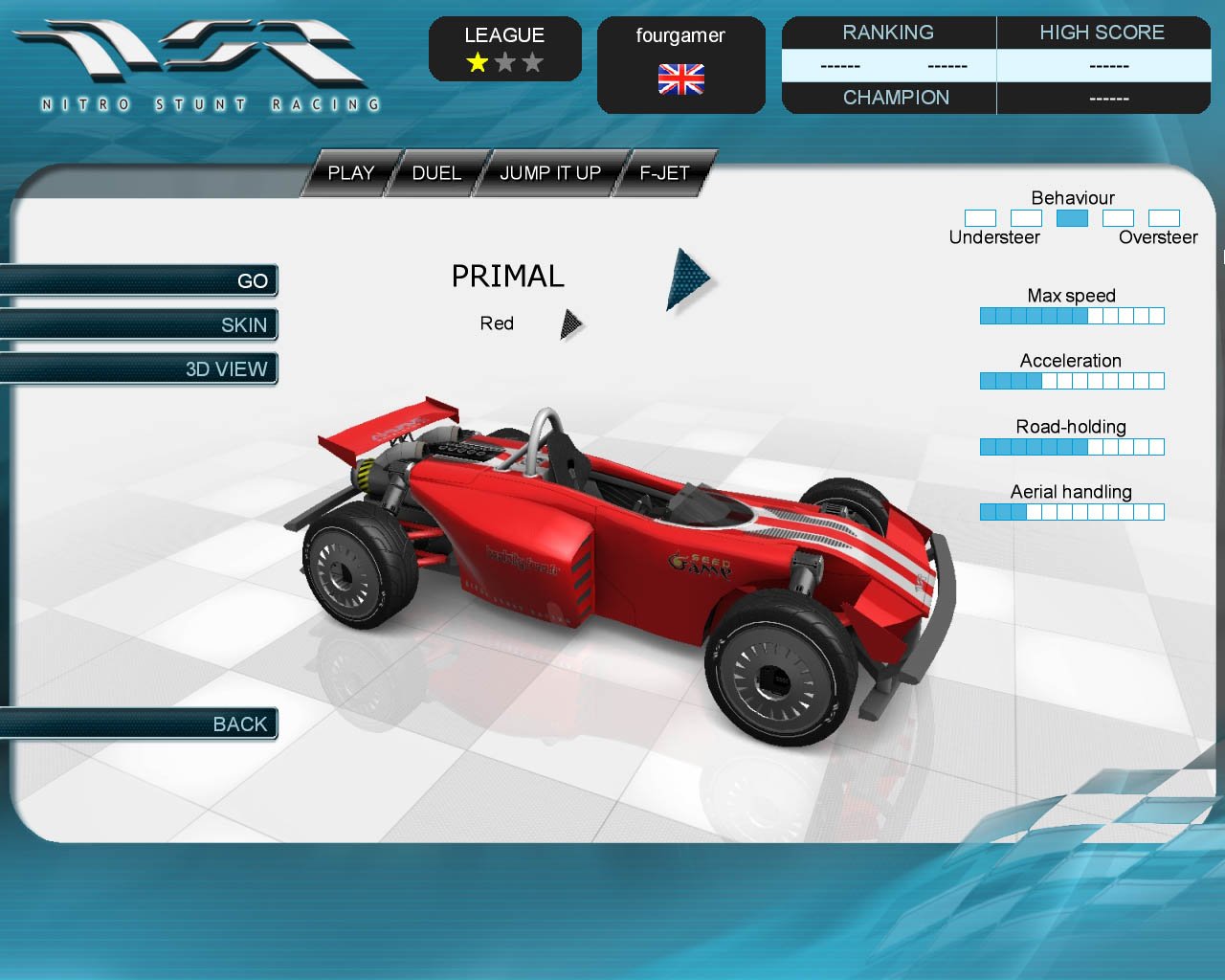Screen dimensions: 1225x980
Task: Click the gold league star
Action: click(x=478, y=63)
